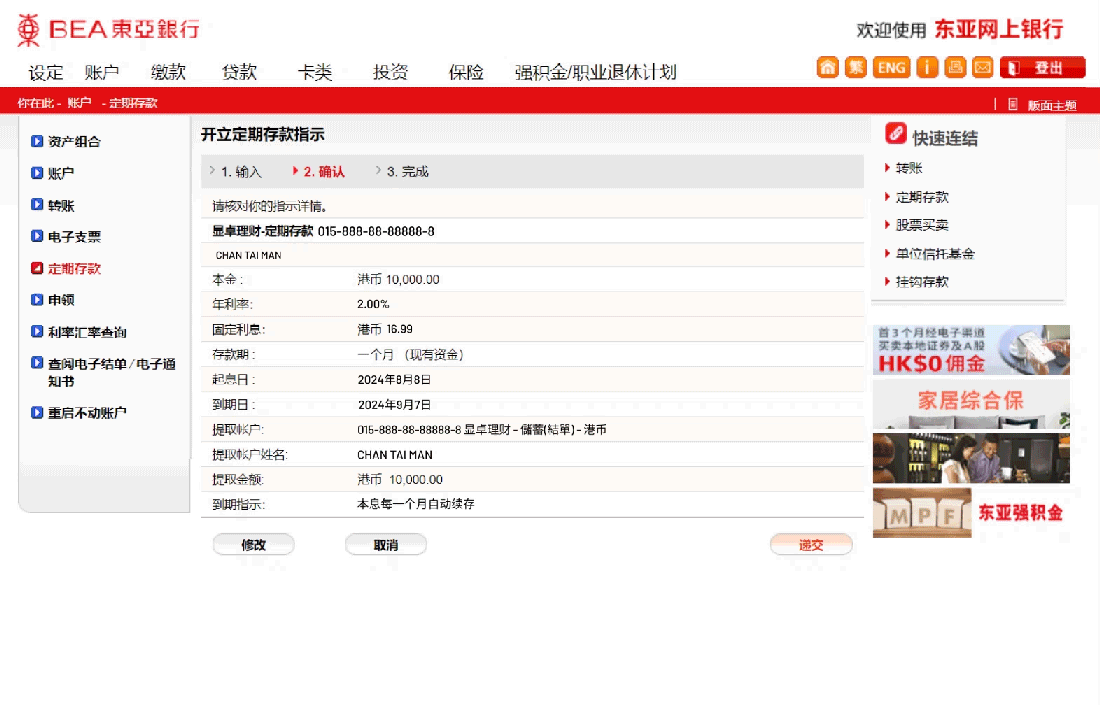1100x705 pixels.
Task: Open quick link 单位信托基金
Action: tap(935, 254)
